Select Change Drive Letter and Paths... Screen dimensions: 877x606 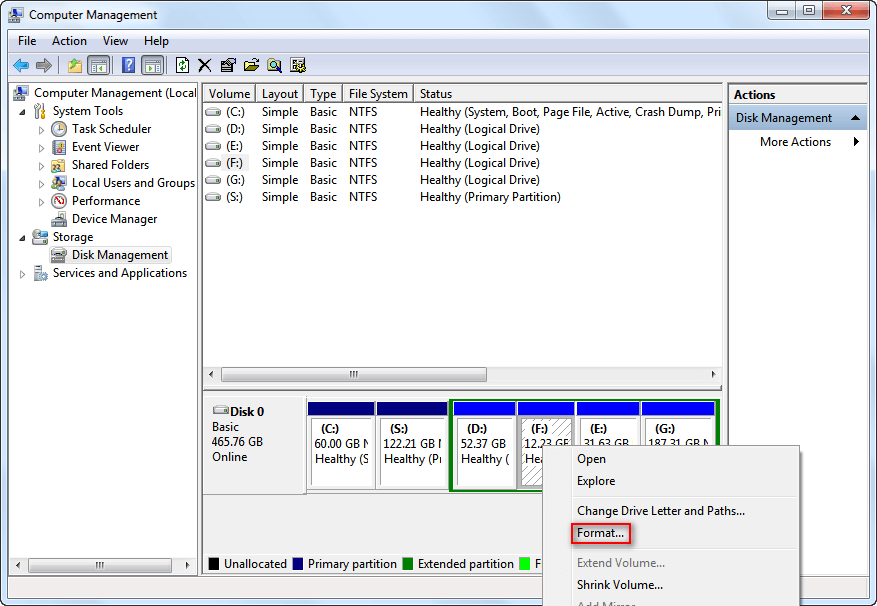click(x=661, y=511)
